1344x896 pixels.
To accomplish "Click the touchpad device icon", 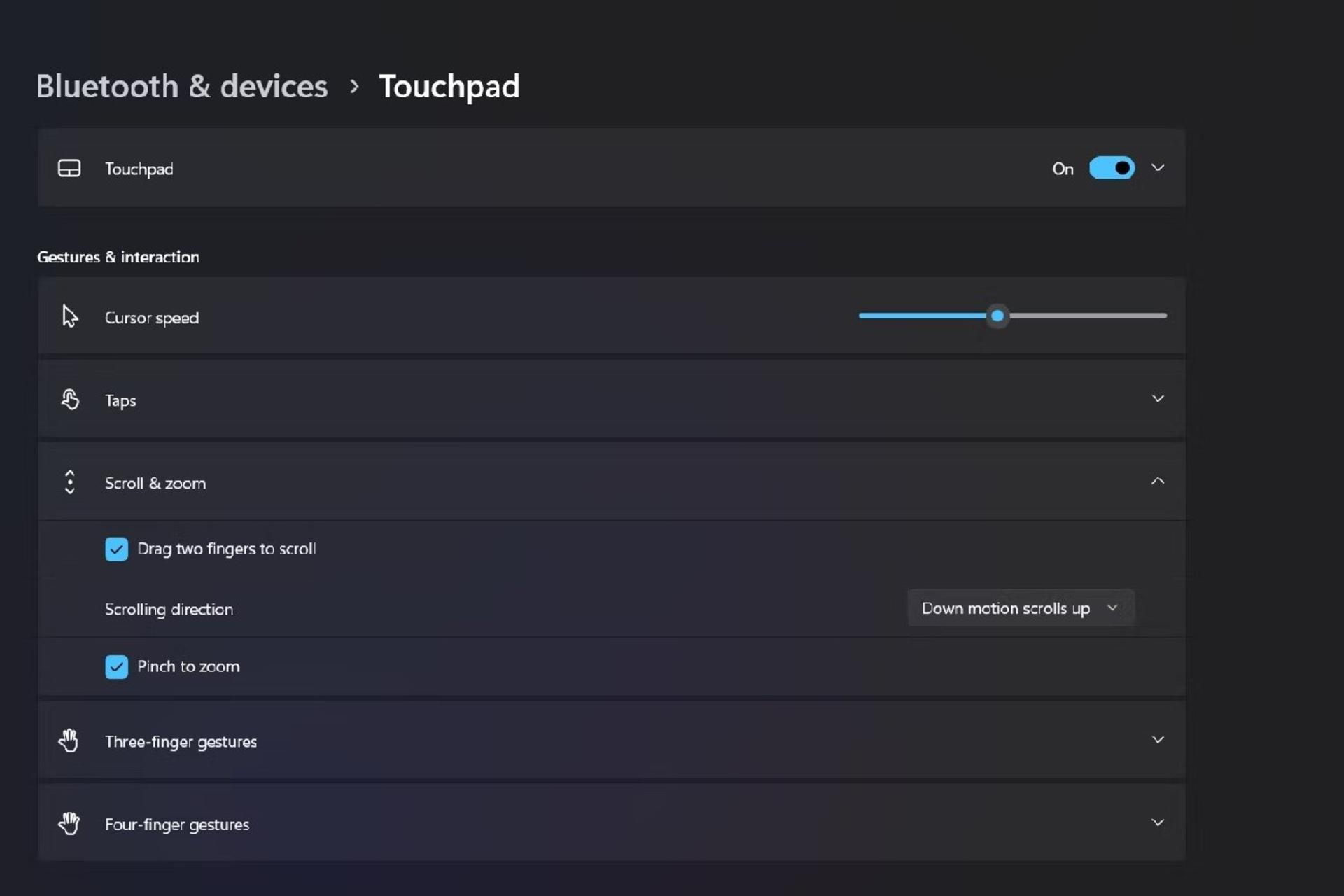I will (x=69, y=168).
